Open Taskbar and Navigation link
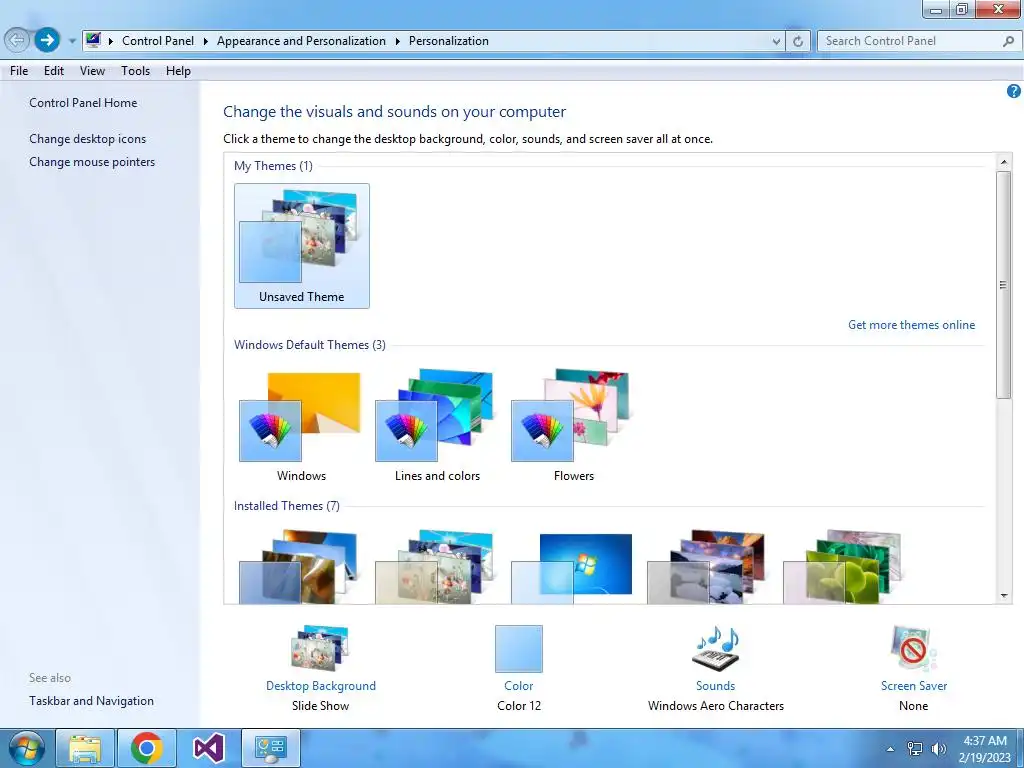 [91, 701]
